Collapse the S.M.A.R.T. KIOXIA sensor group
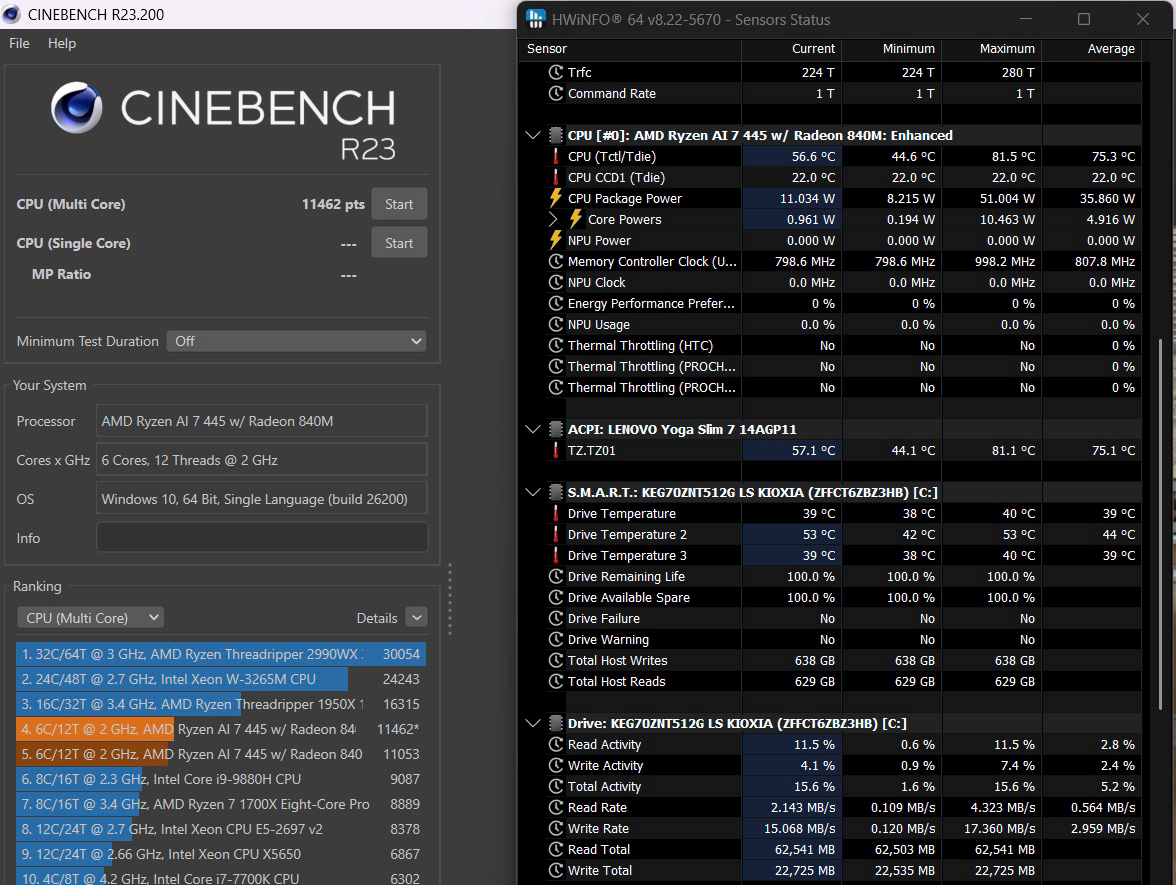1176x885 pixels. point(532,492)
